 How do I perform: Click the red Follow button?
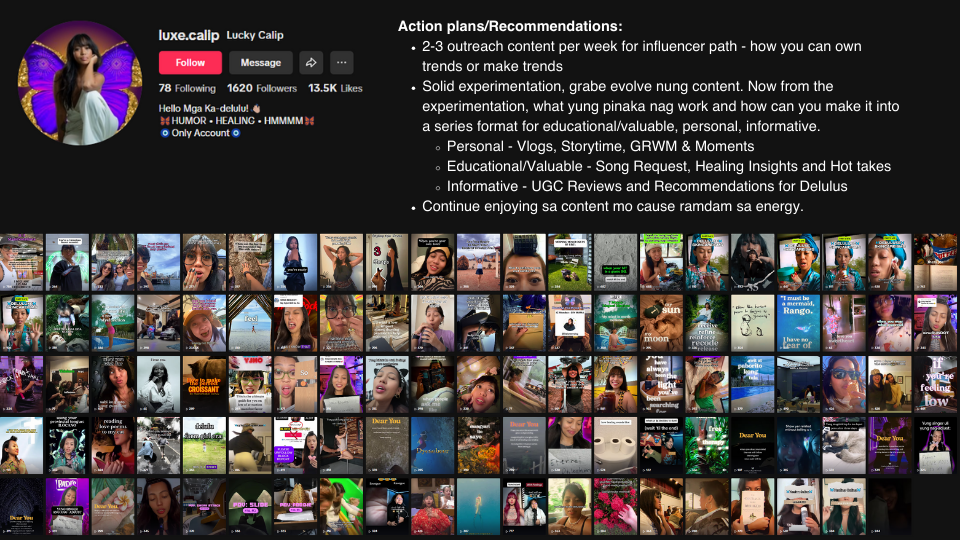pyautogui.click(x=190, y=62)
